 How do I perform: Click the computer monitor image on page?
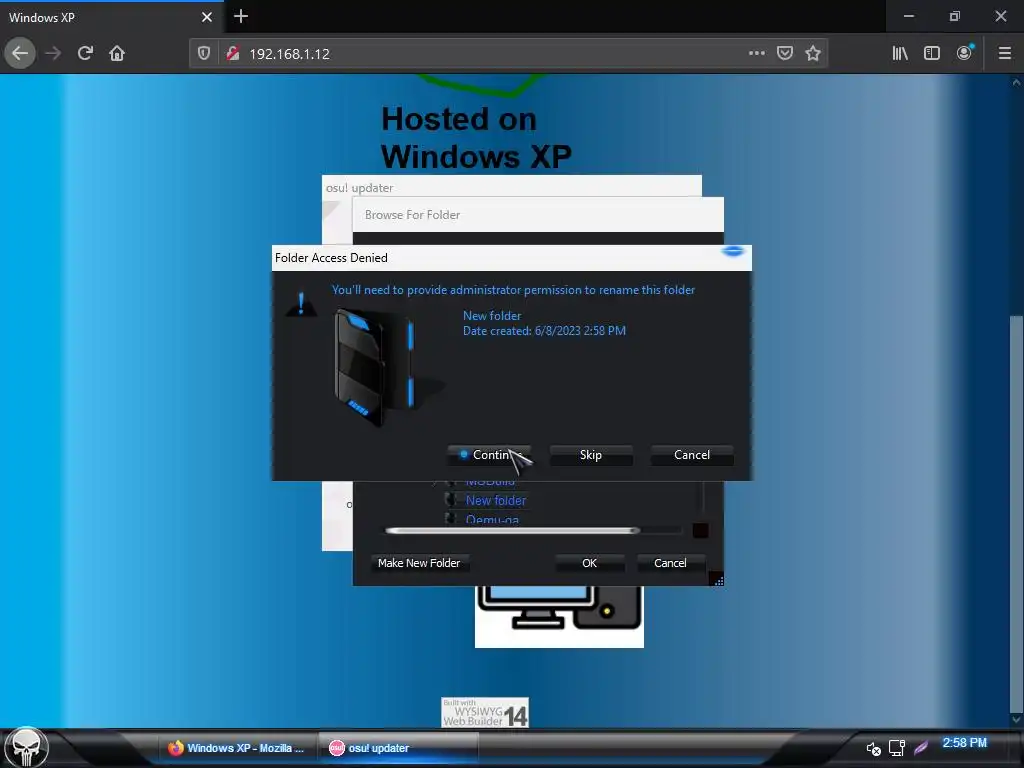point(559,616)
